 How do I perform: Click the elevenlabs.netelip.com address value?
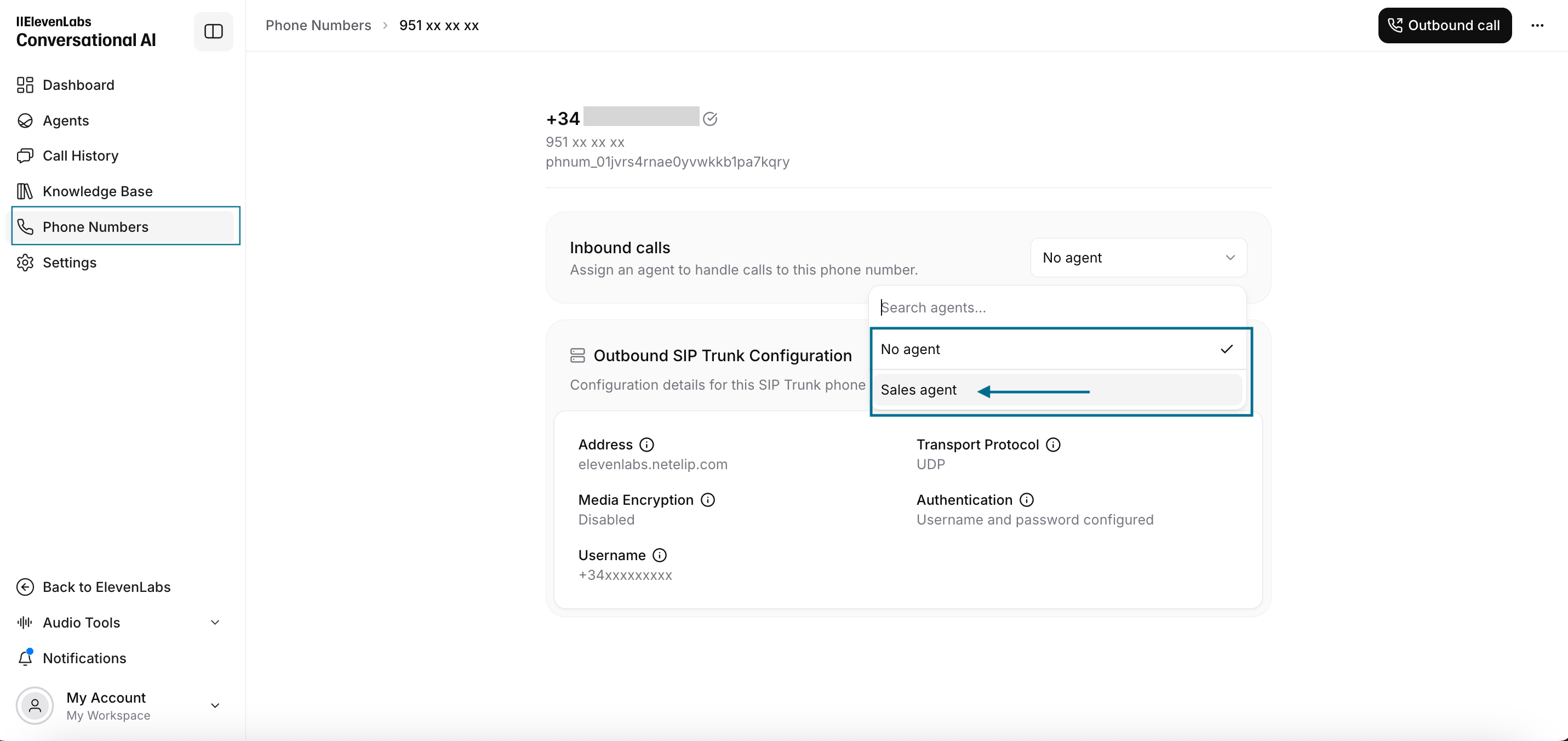pos(653,465)
